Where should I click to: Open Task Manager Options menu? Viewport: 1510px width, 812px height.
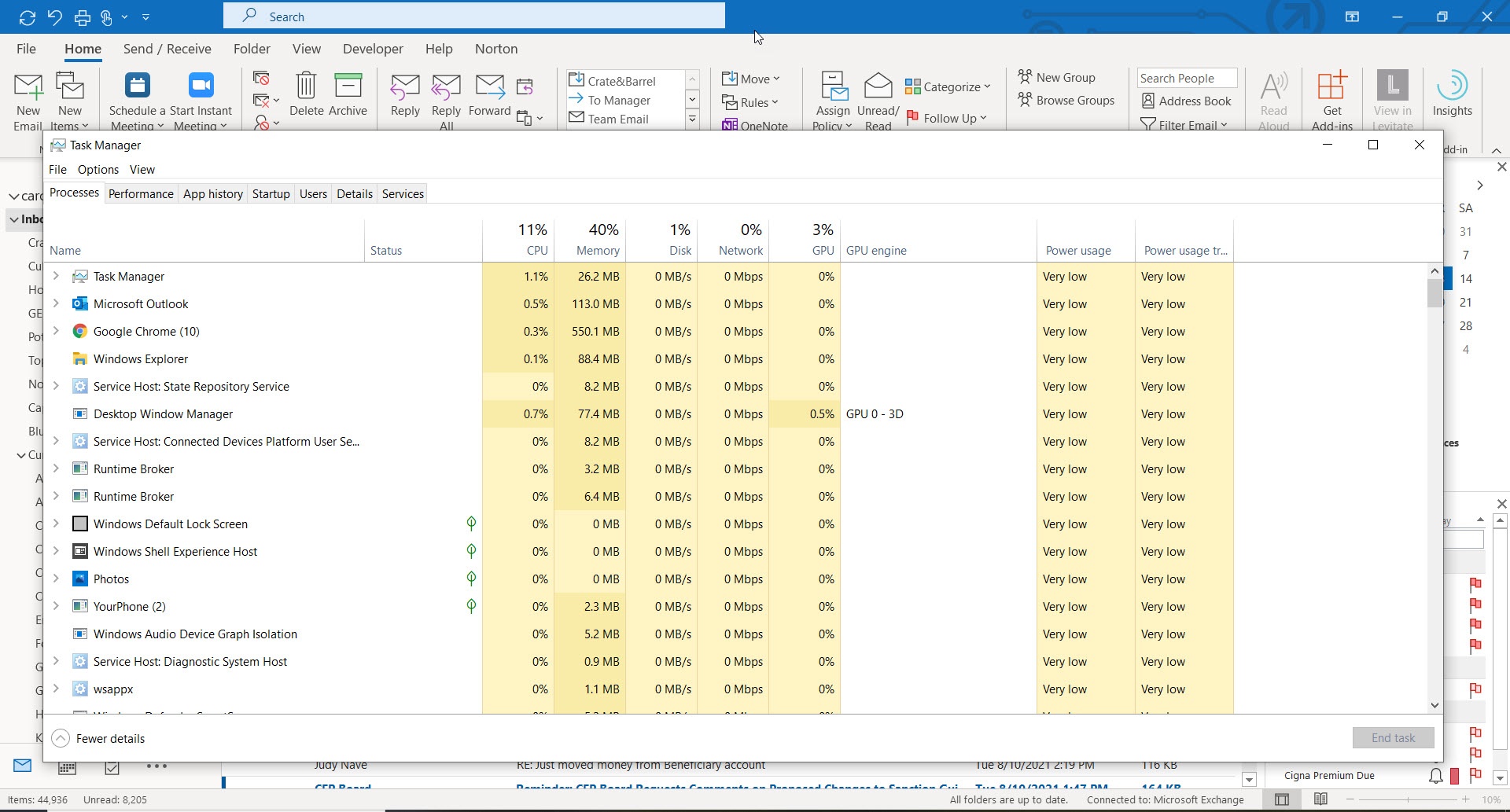click(98, 170)
